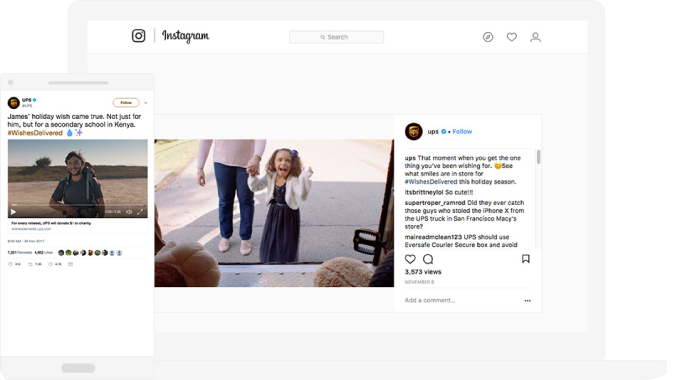Open the three-dot post options menu
The height and width of the screenshot is (380, 680).
527,301
